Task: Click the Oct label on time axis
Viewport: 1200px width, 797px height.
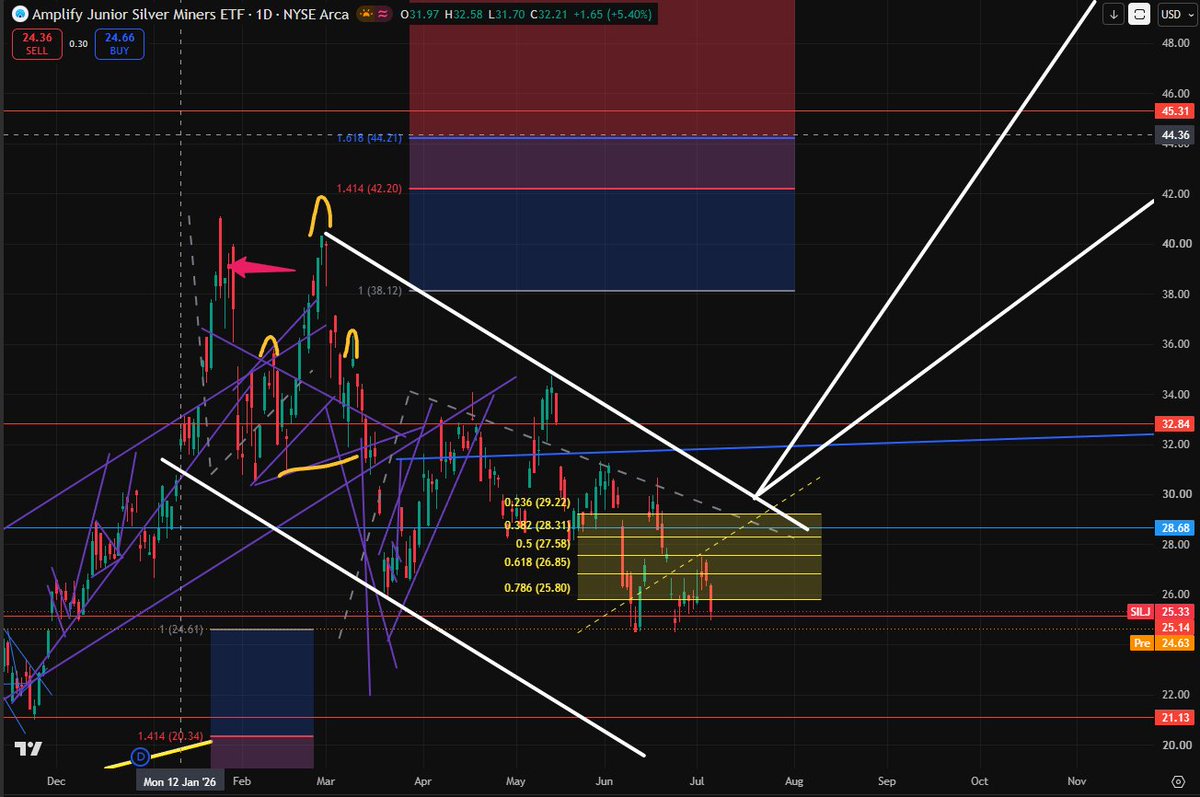Action: [x=980, y=781]
